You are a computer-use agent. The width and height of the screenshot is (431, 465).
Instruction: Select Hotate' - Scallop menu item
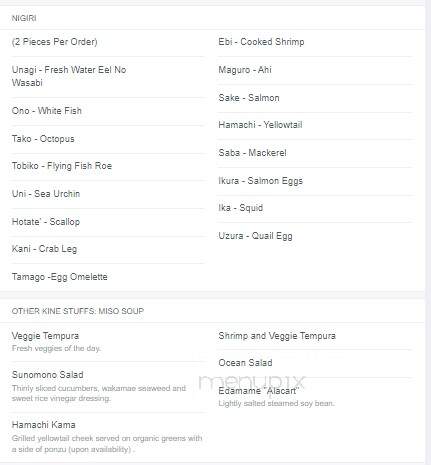tap(46, 222)
